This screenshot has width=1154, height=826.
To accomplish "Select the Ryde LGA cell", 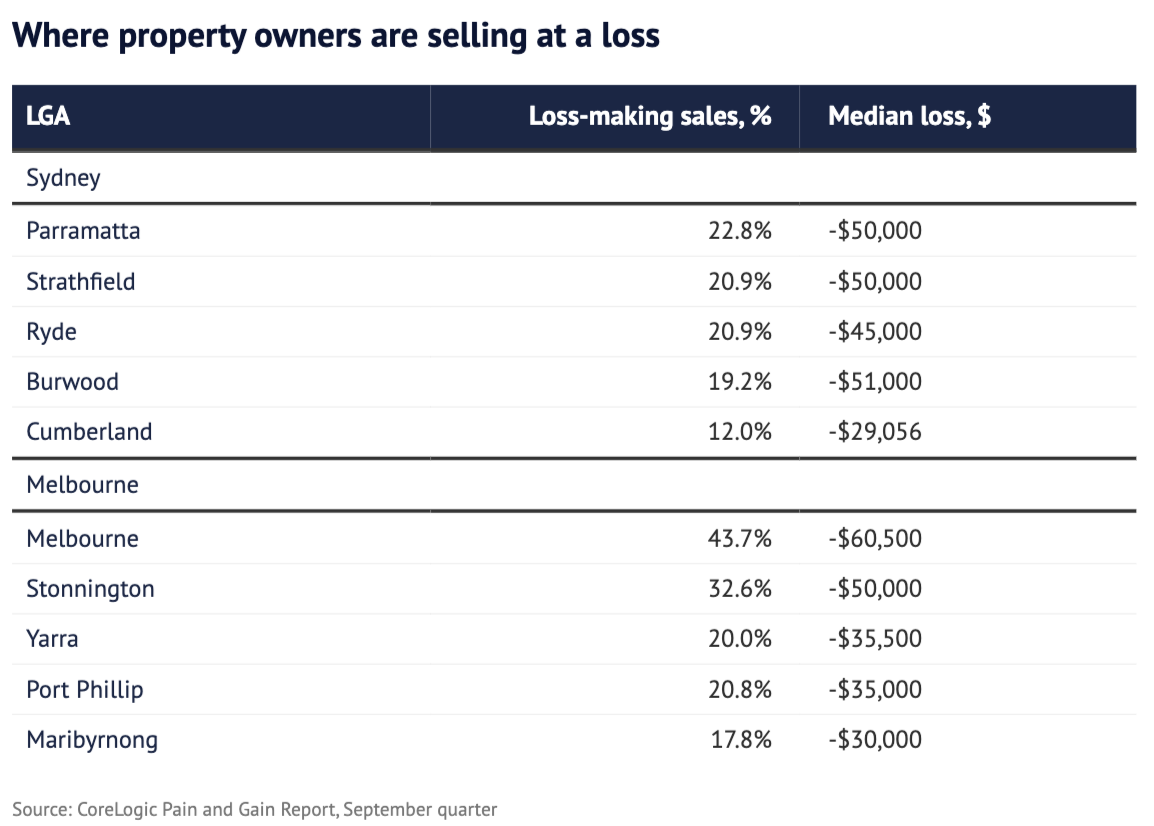I will (x=51, y=331).
